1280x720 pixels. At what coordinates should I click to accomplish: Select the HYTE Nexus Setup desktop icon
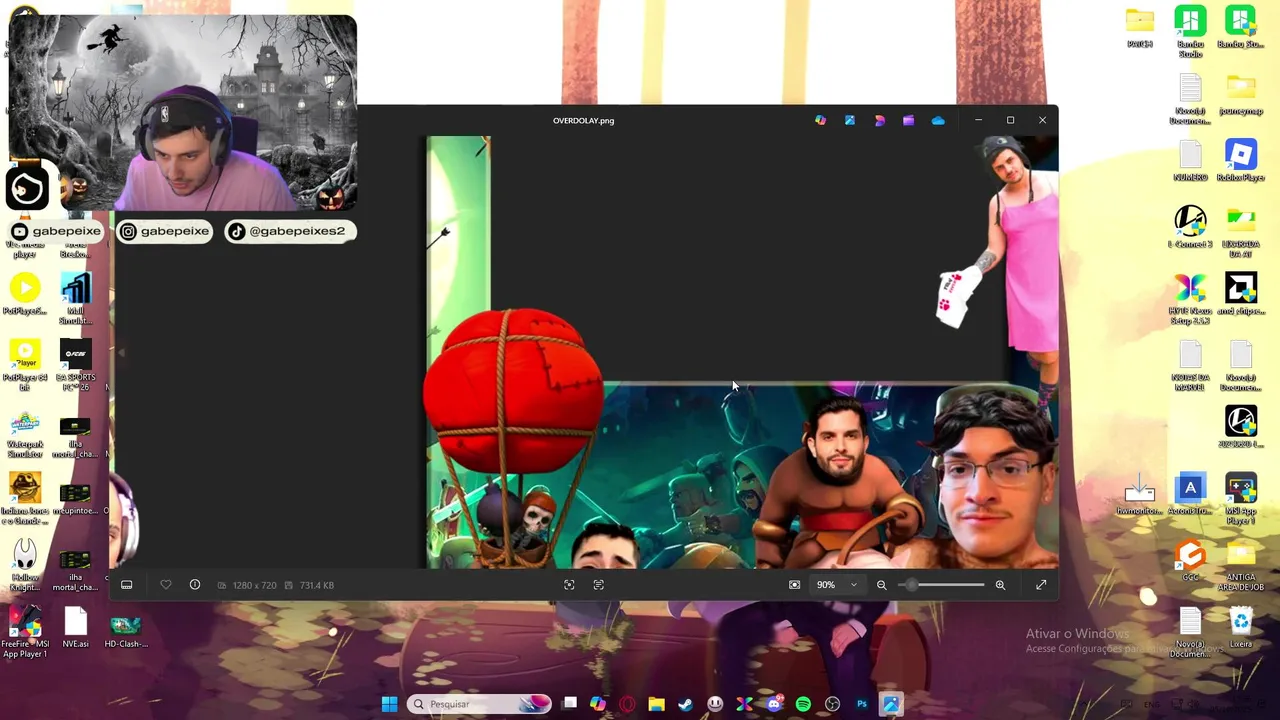point(1190,298)
